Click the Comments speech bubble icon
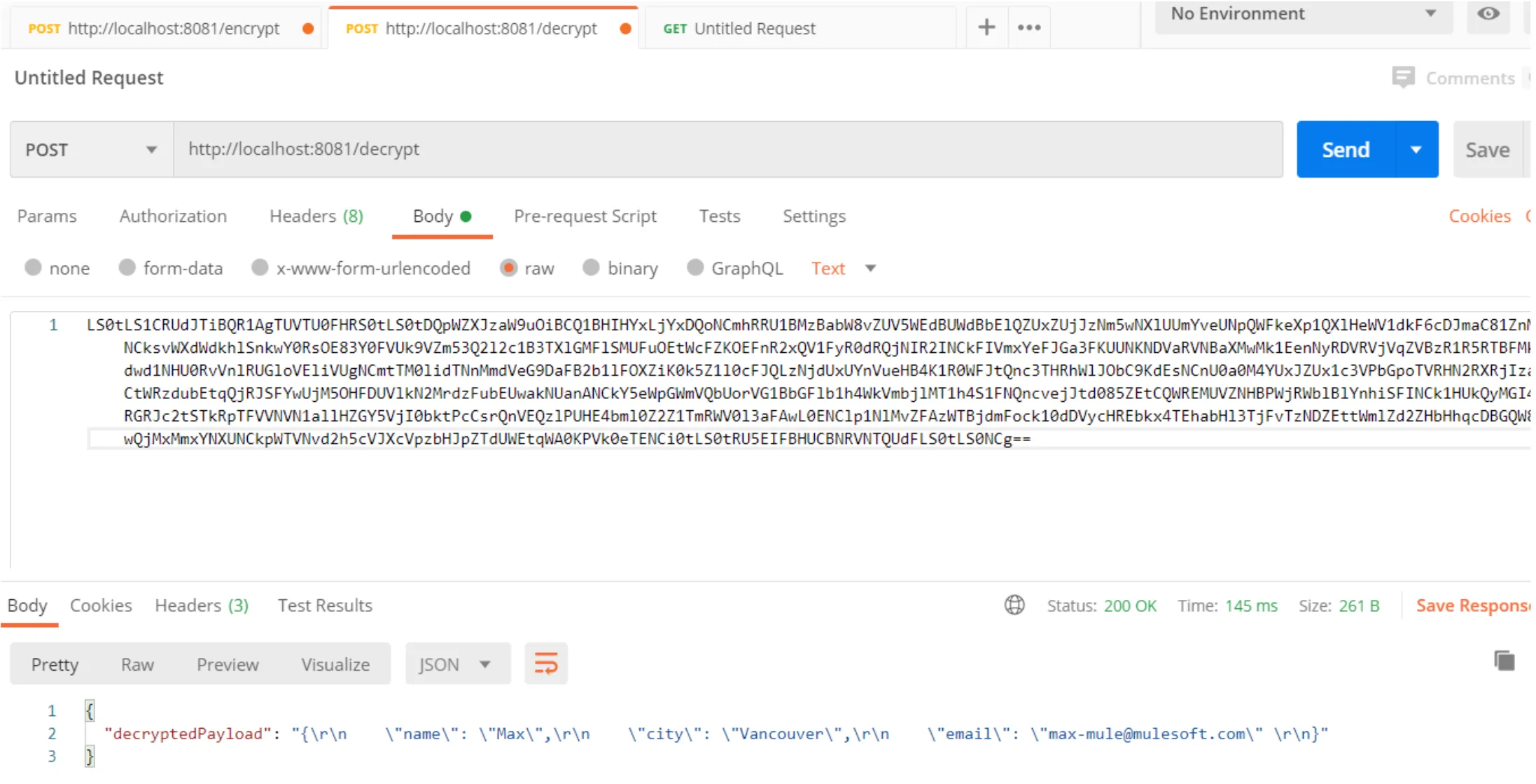Viewport: 1536px width, 784px height. [x=1403, y=77]
